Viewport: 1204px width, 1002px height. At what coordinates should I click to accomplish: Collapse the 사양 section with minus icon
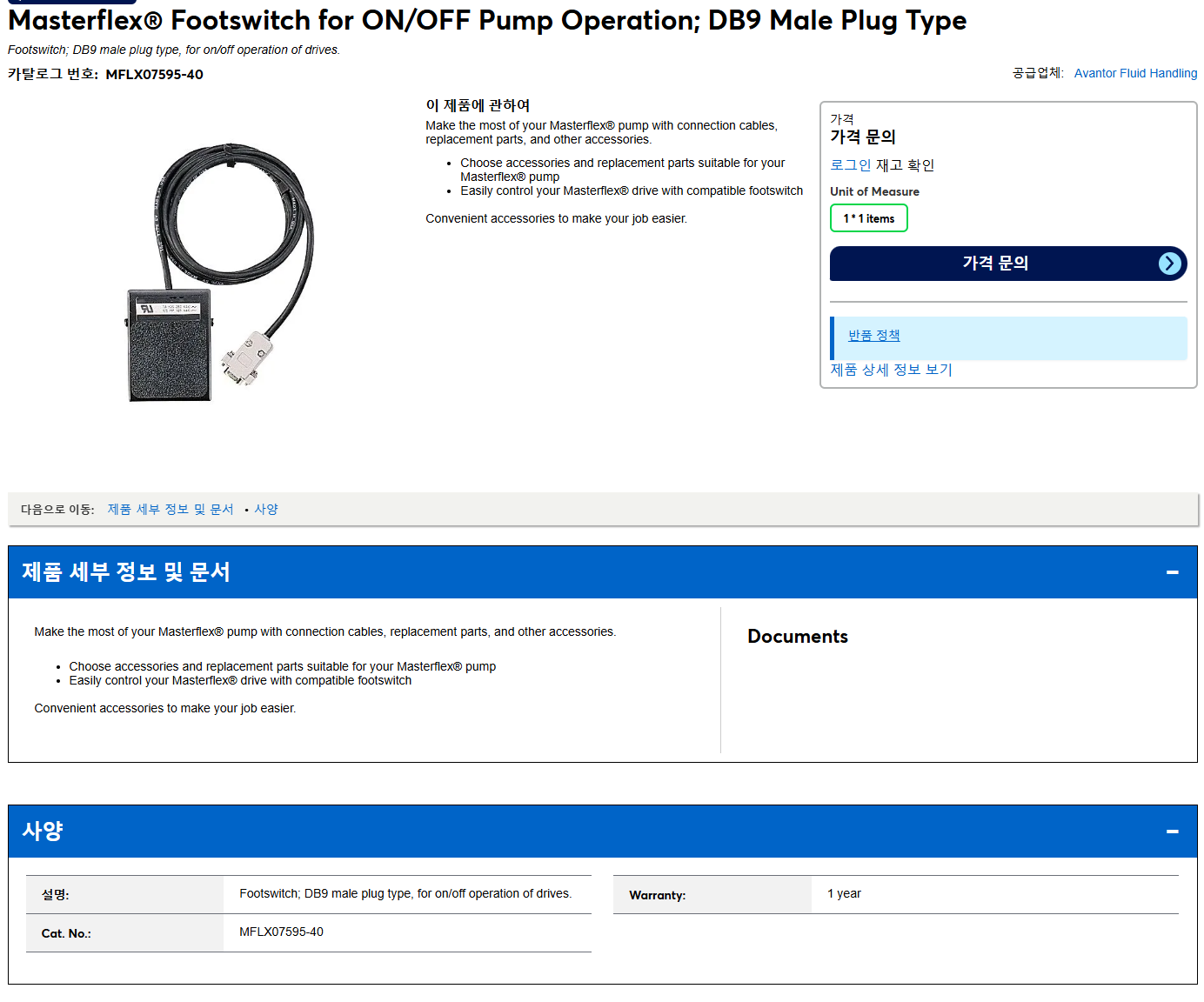coord(1172,832)
